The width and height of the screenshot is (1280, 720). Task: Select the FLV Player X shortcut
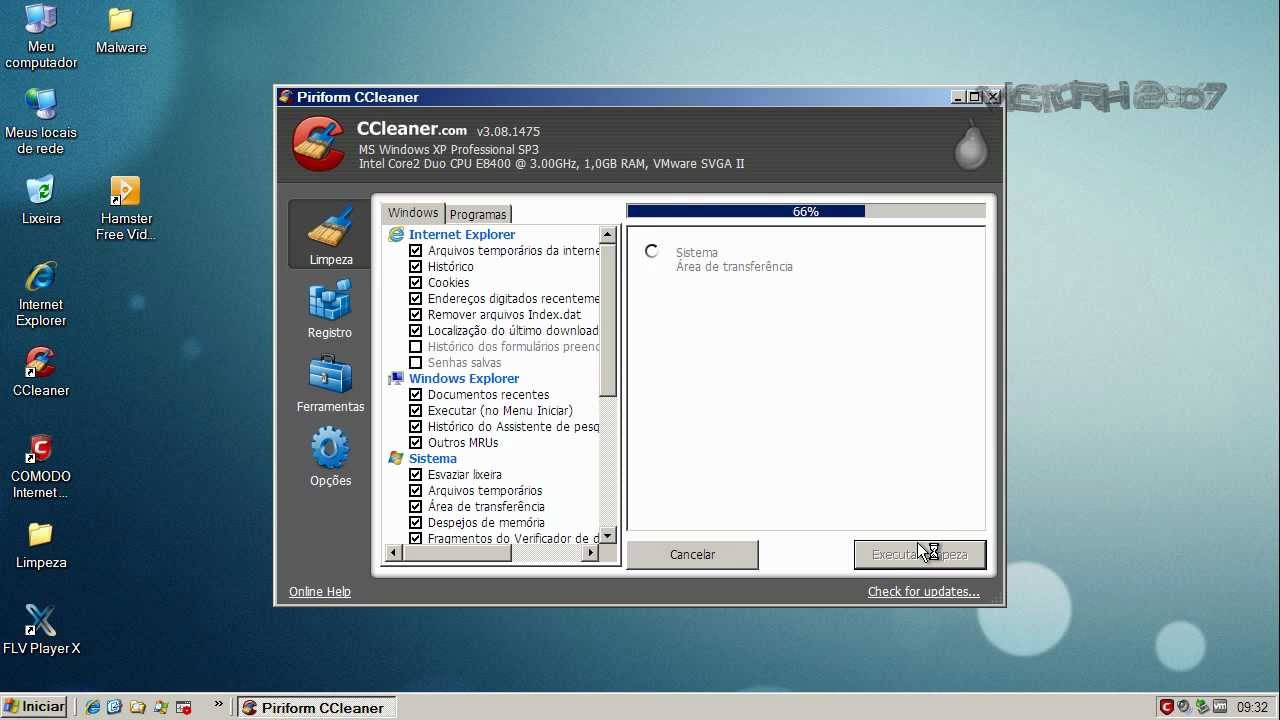41,630
